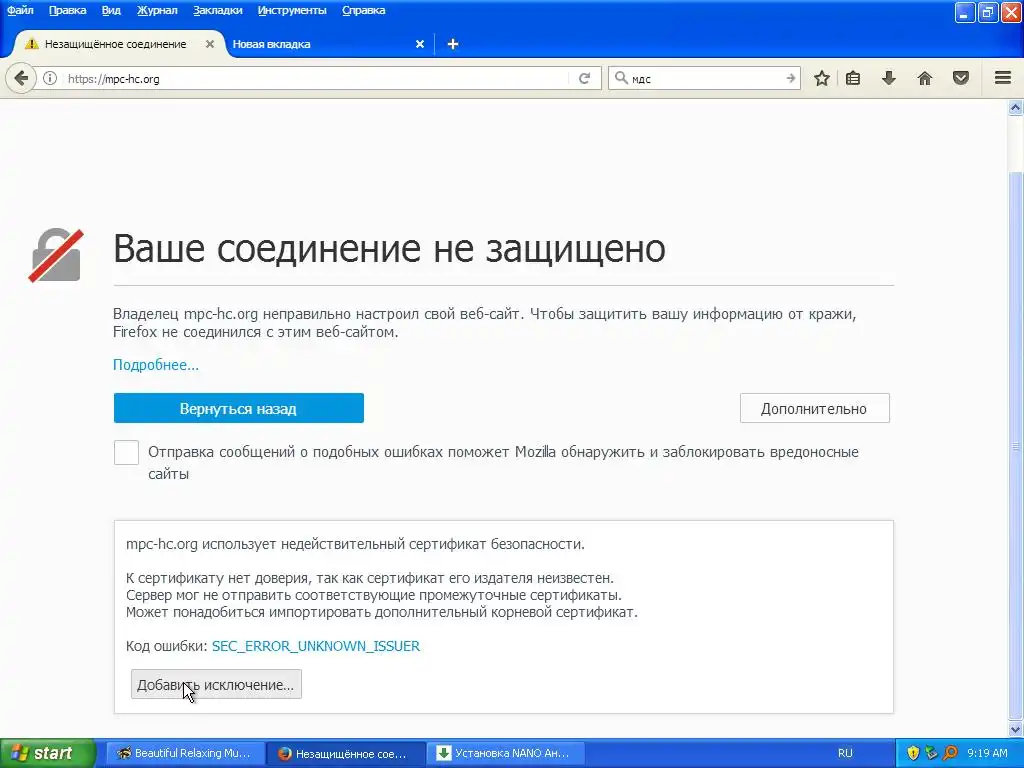Open the Справка menu
Viewport: 1024px width, 768px height.
[364, 10]
